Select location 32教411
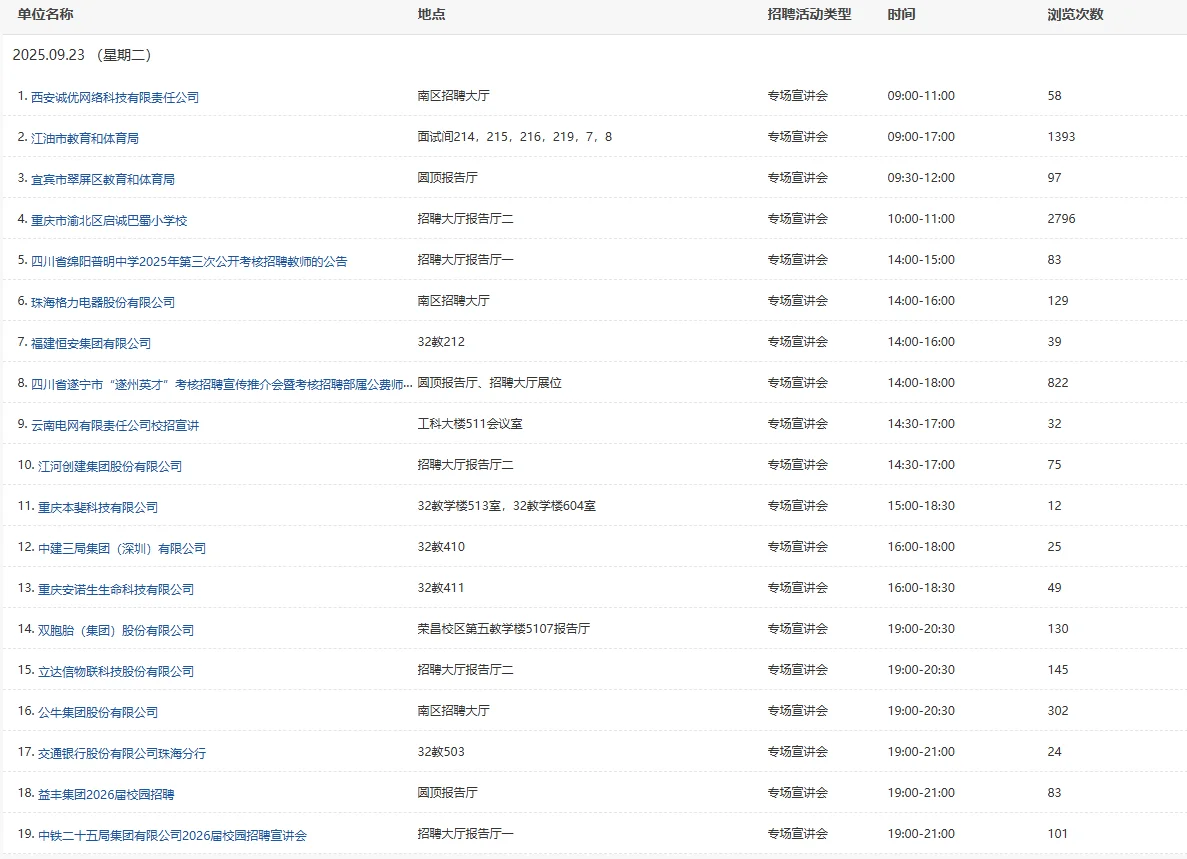The width and height of the screenshot is (1187, 859). (441, 587)
